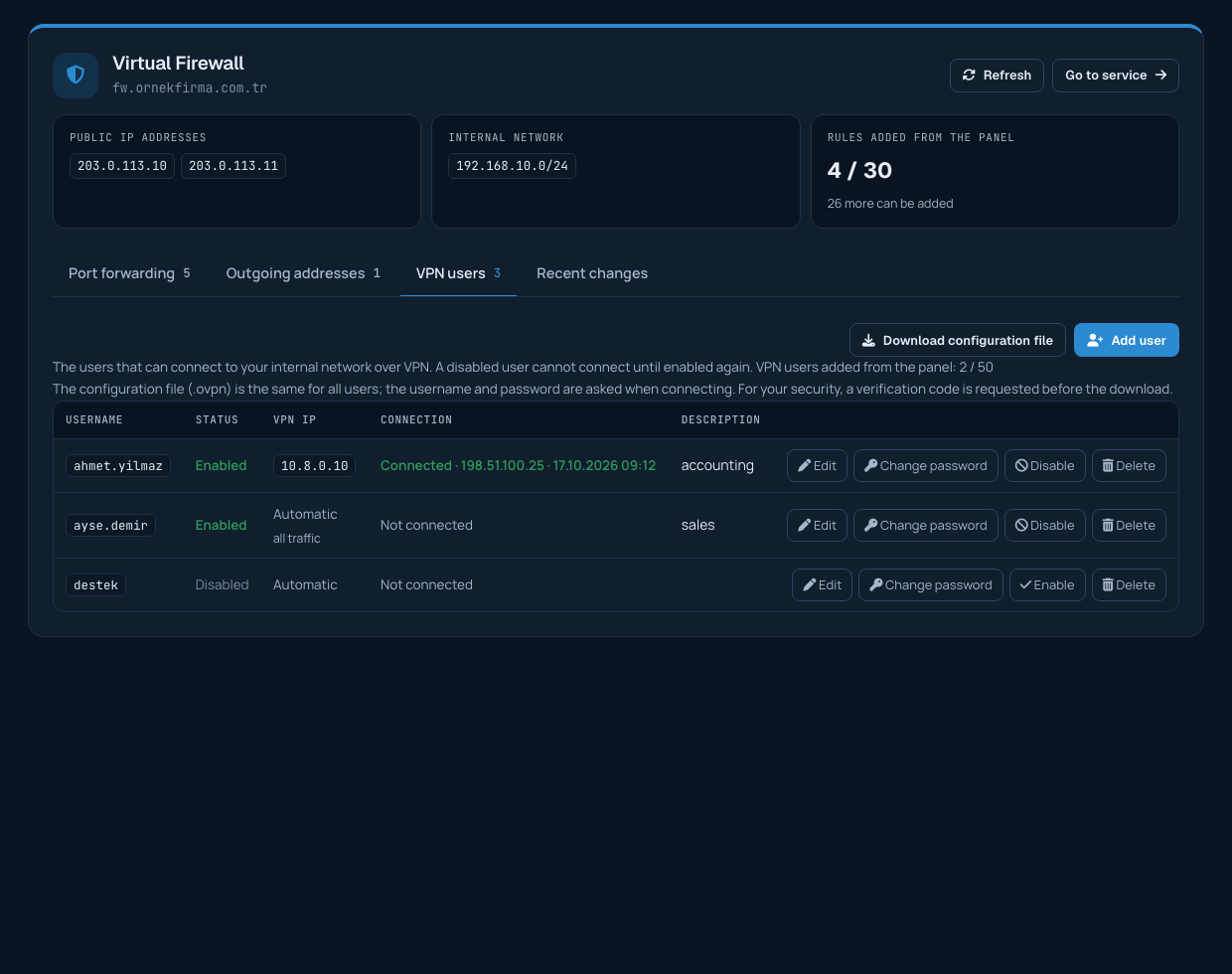Delete user ayse.demir

coord(1129,526)
